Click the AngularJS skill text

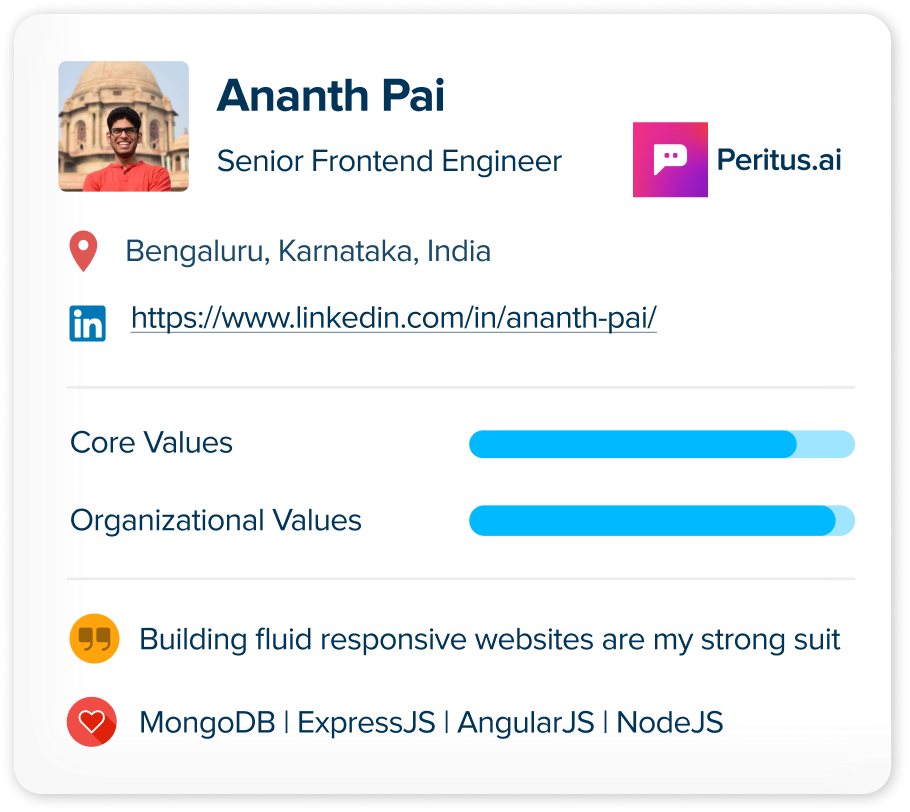point(526,723)
